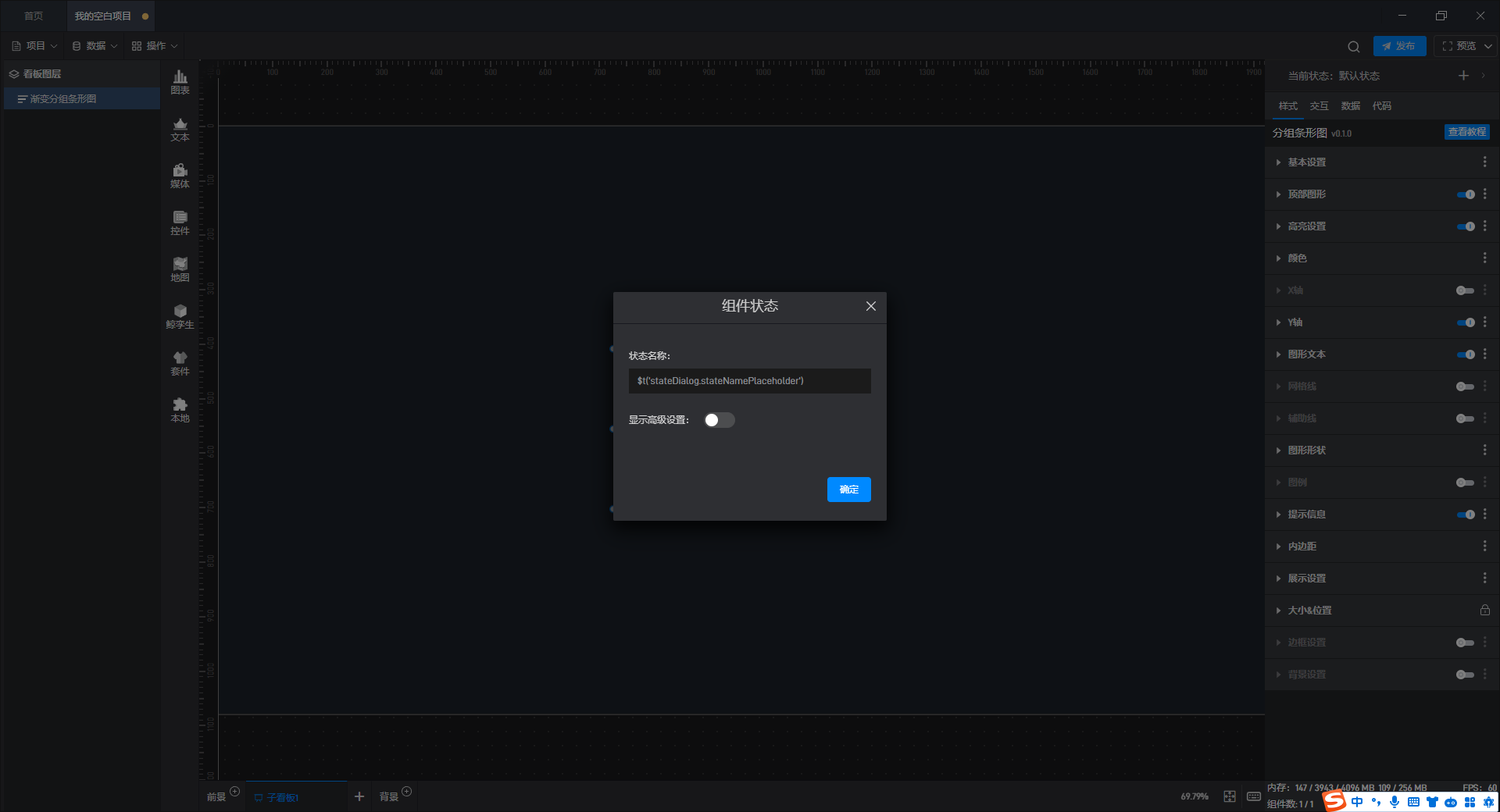
Task: Click the keyboard shortcuts icon in status bar
Action: coord(1253,796)
